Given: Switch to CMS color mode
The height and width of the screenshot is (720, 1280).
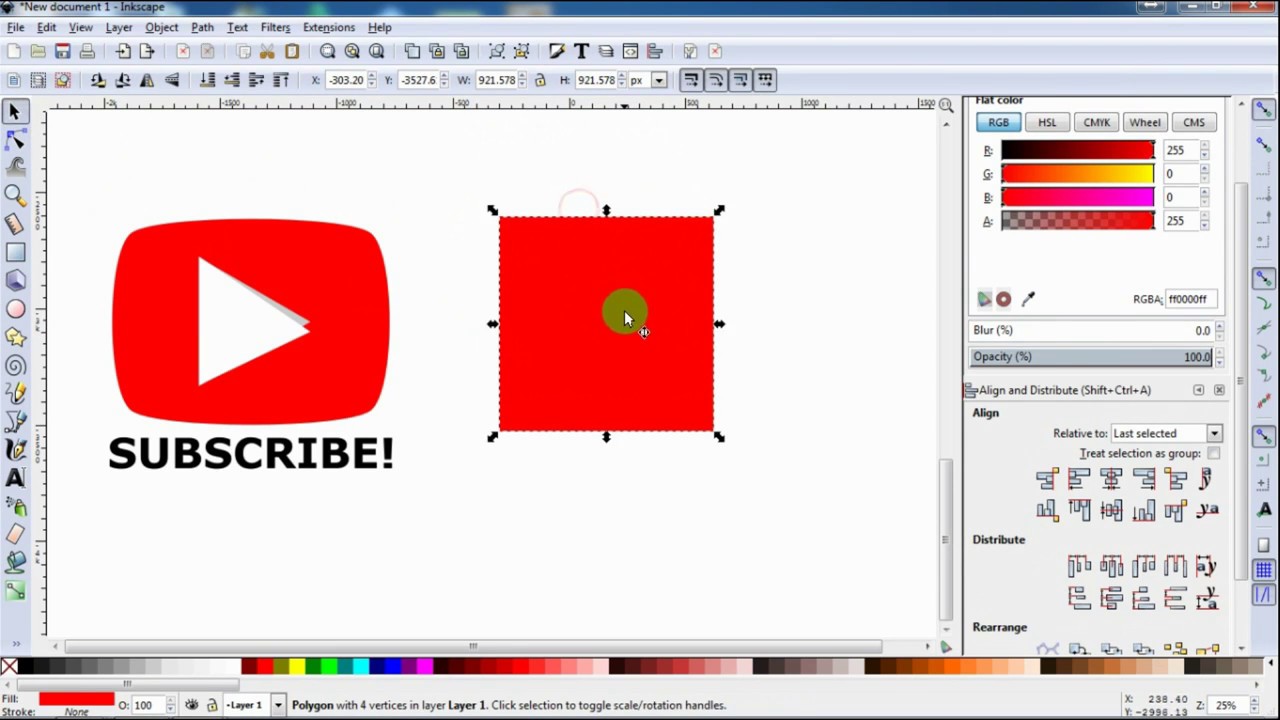Looking at the screenshot, I should 1194,122.
